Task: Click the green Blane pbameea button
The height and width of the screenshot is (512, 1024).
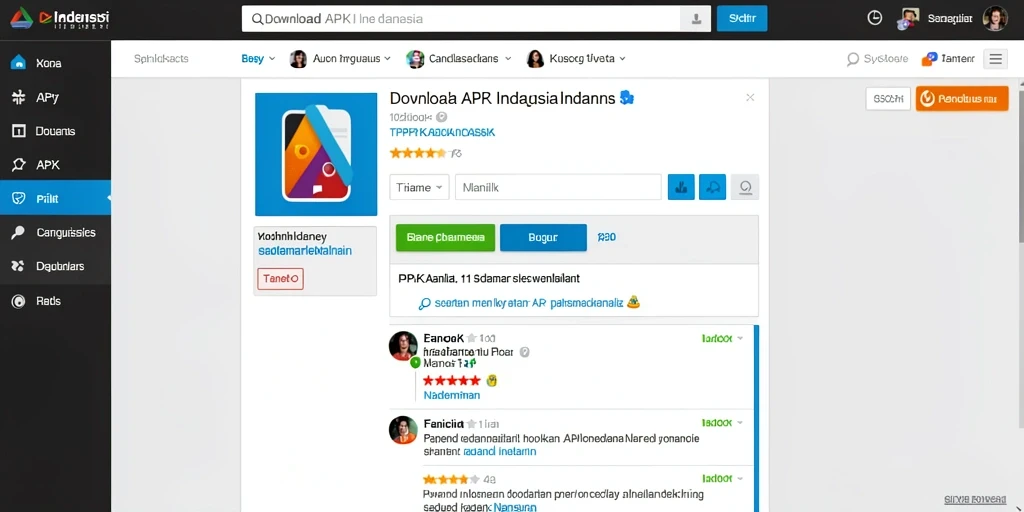Action: coord(445,238)
